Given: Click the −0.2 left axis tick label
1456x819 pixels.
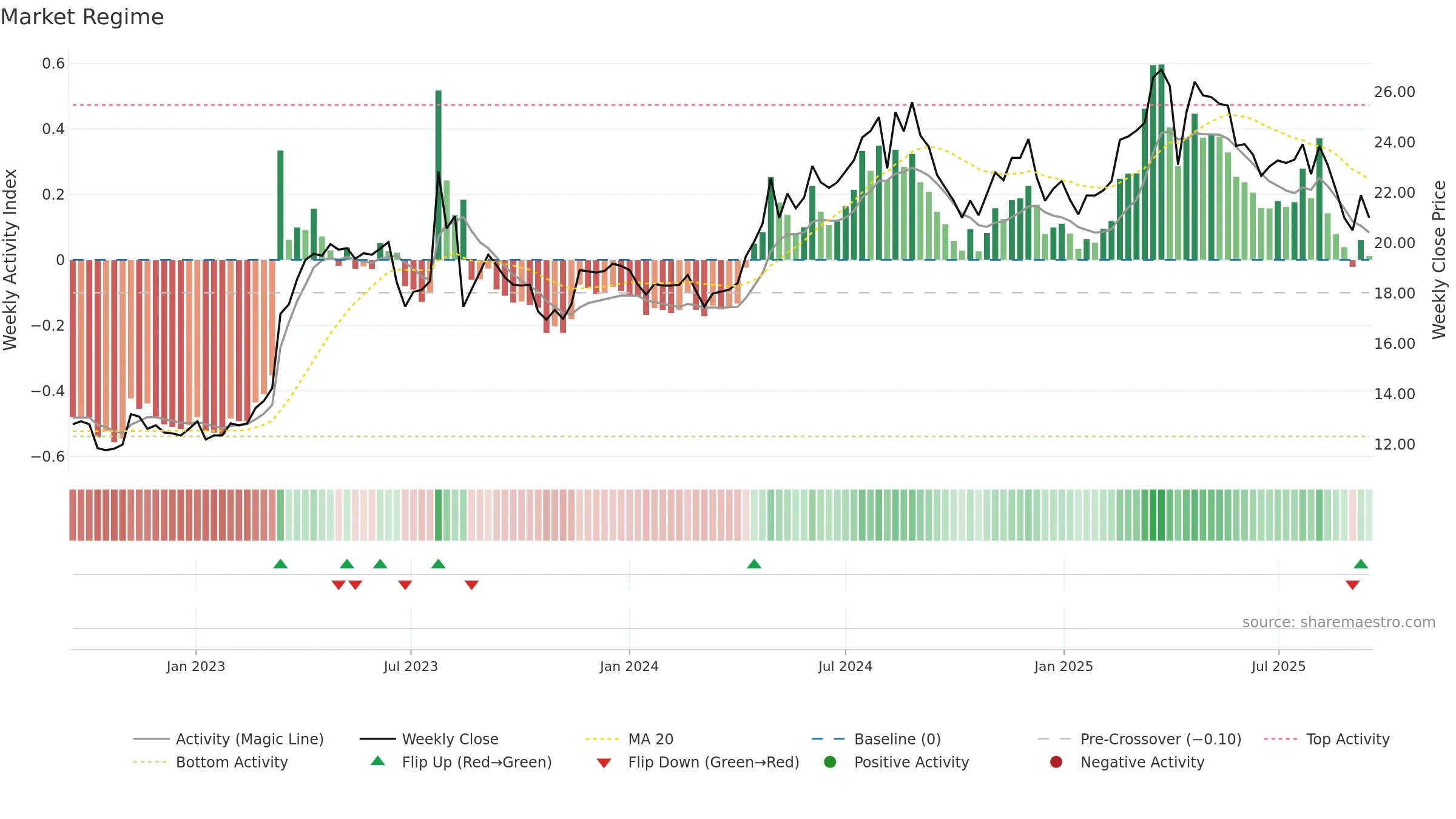Looking at the screenshot, I should tap(48, 326).
